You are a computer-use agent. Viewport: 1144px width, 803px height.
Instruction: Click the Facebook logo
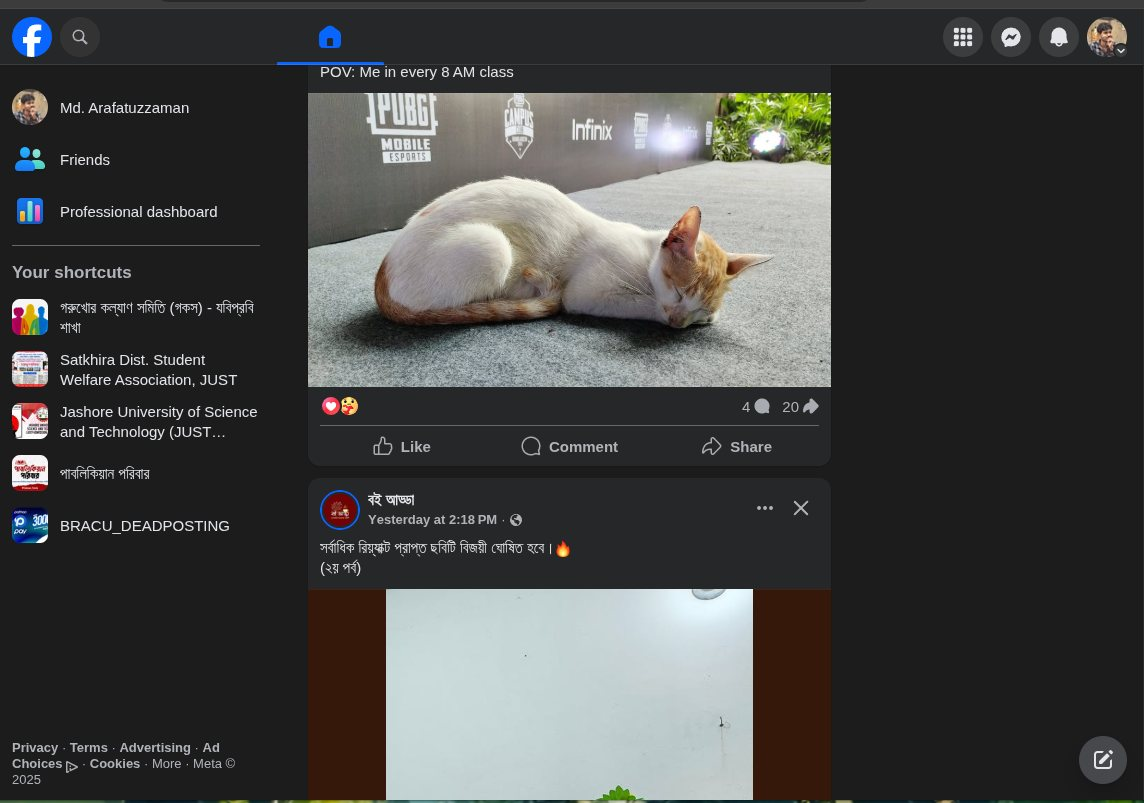(x=32, y=37)
